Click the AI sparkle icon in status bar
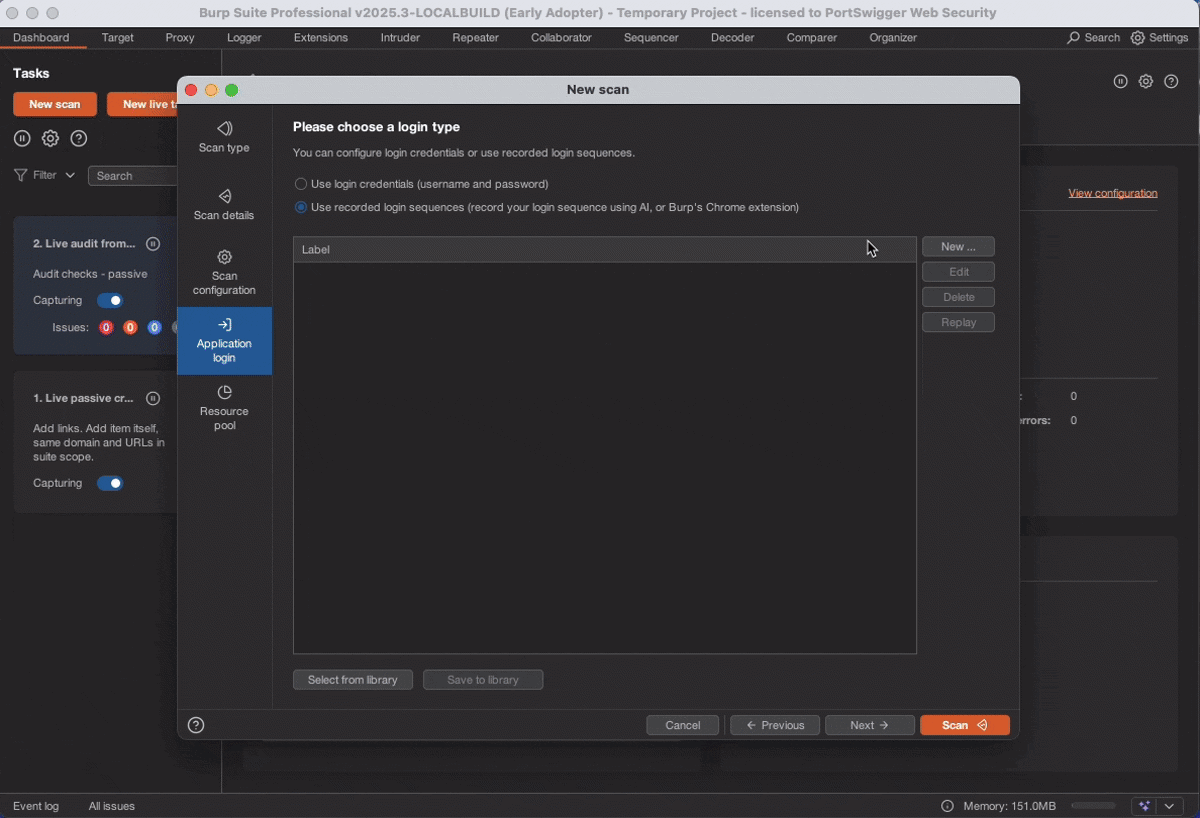Viewport: 1200px width, 818px height. coord(1144,806)
